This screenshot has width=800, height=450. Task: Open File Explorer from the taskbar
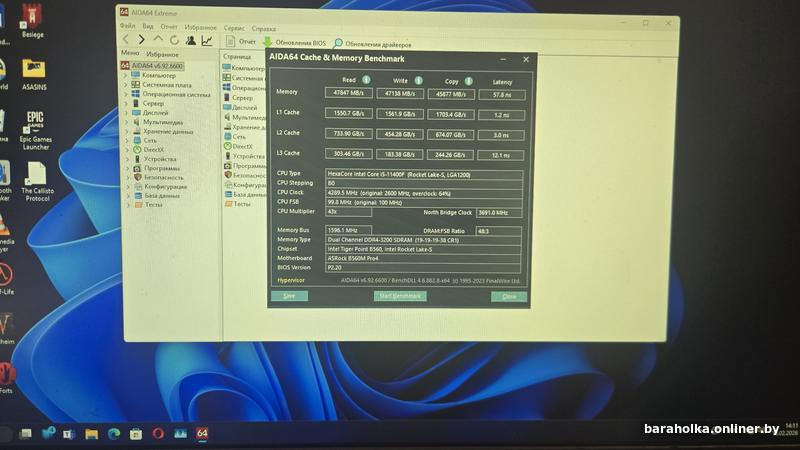[x=91, y=434]
